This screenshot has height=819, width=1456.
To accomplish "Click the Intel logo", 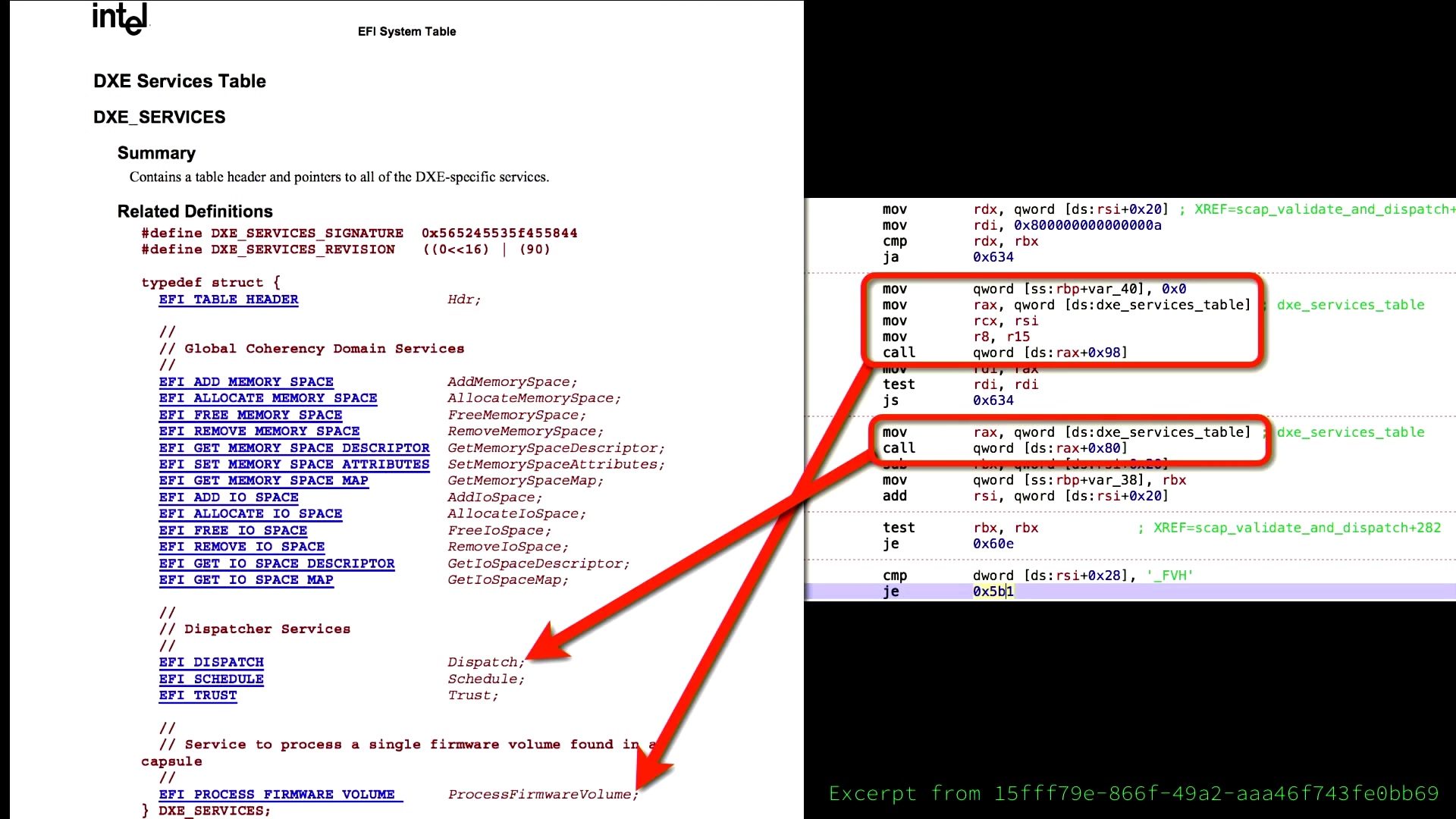I will tap(121, 18).
